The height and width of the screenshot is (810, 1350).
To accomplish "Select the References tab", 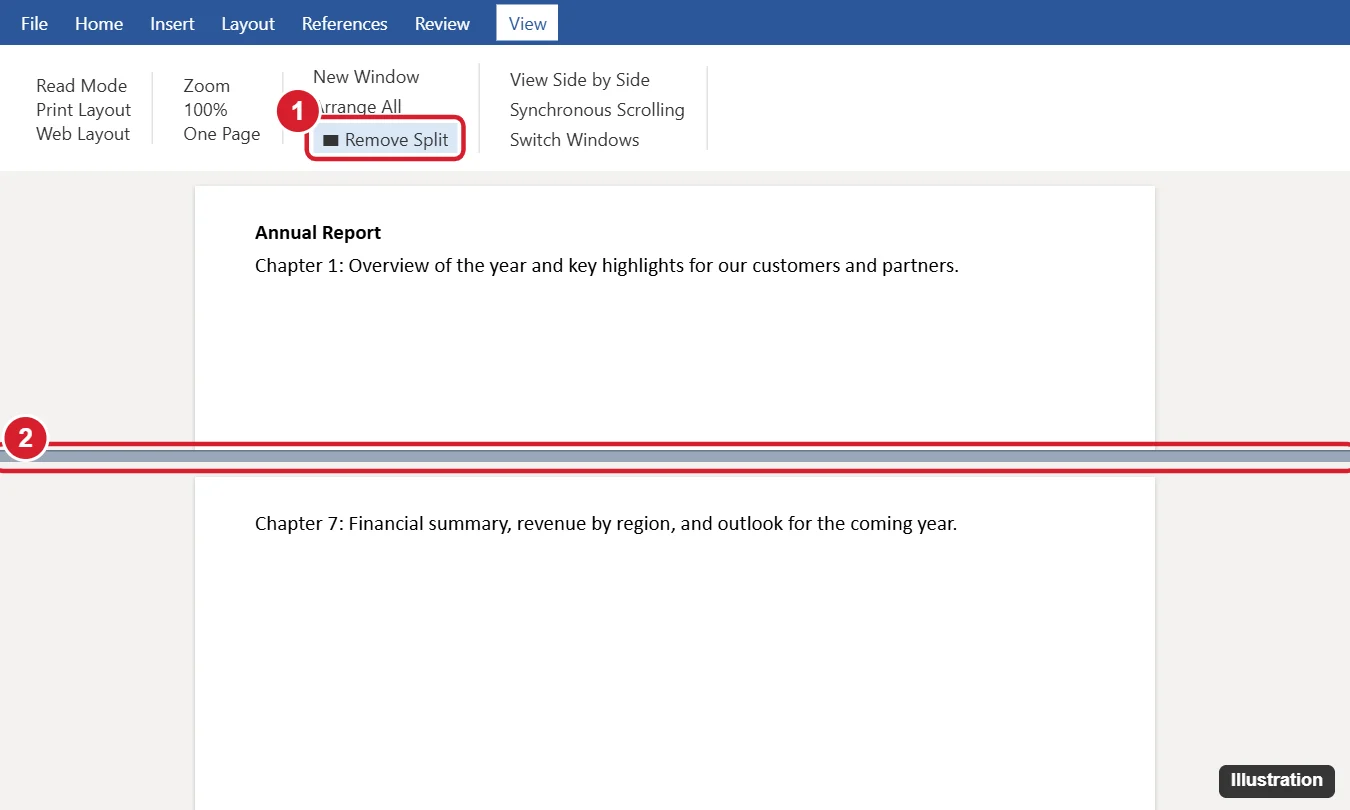I will (345, 23).
